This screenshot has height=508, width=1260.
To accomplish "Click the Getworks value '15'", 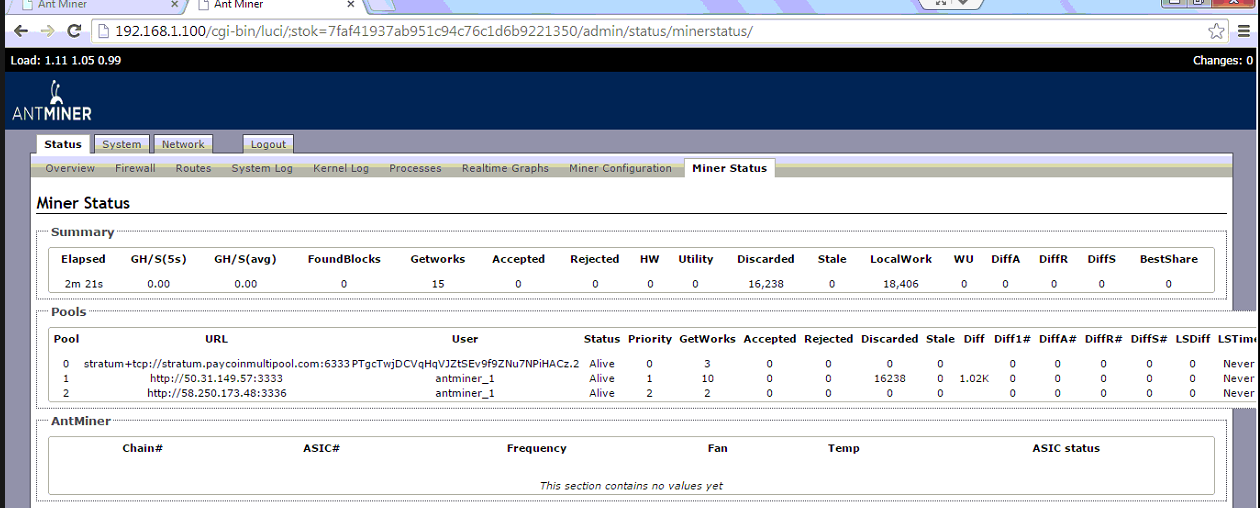I will click(438, 284).
